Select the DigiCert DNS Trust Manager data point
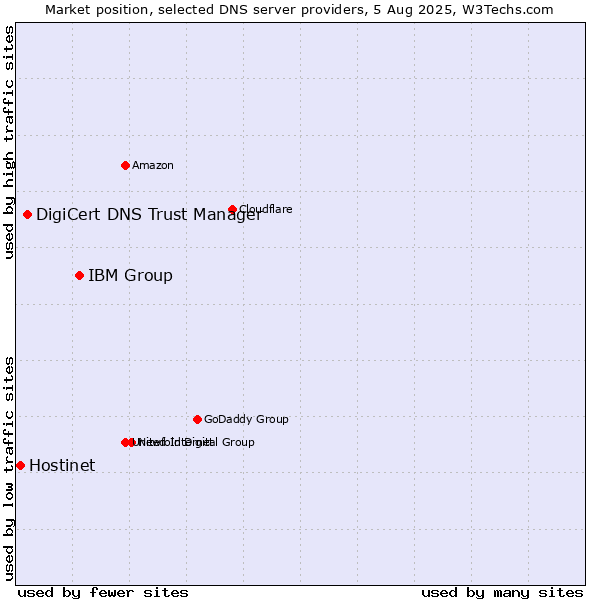 coord(27,214)
